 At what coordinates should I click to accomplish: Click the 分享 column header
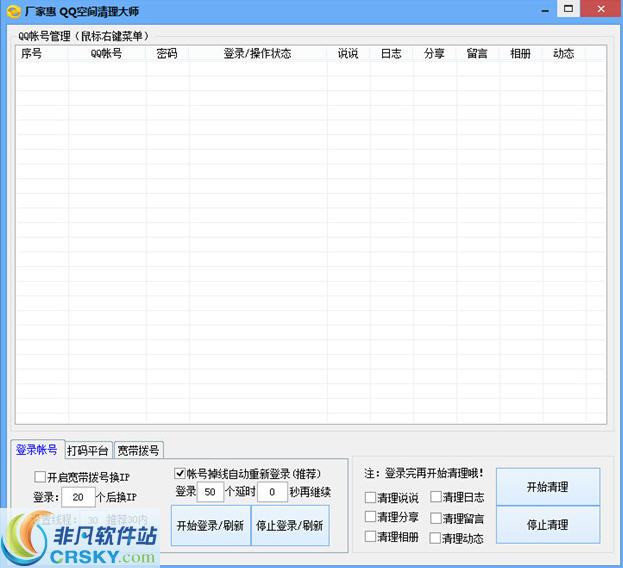click(x=434, y=54)
